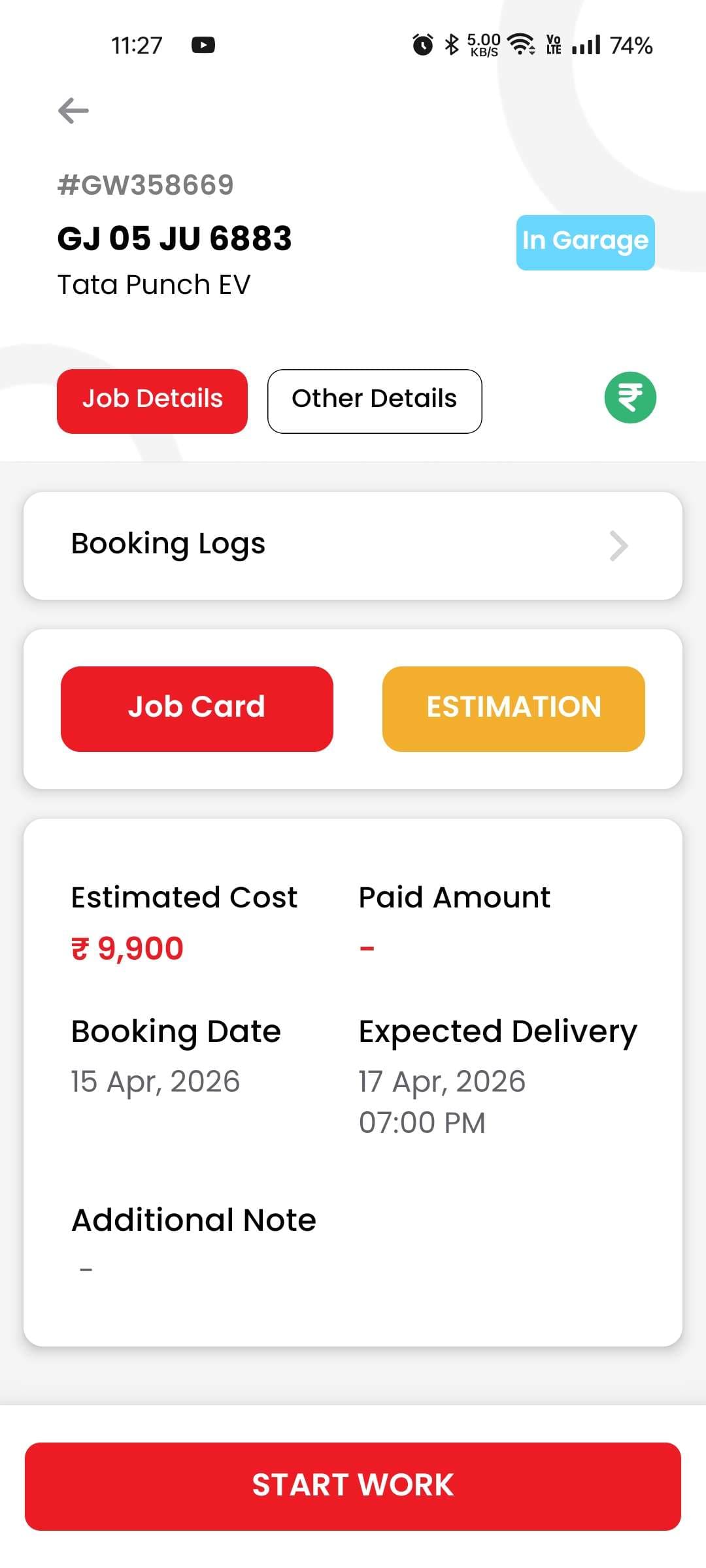This screenshot has width=706, height=1568.
Task: Tap the back arrow icon
Action: click(73, 110)
